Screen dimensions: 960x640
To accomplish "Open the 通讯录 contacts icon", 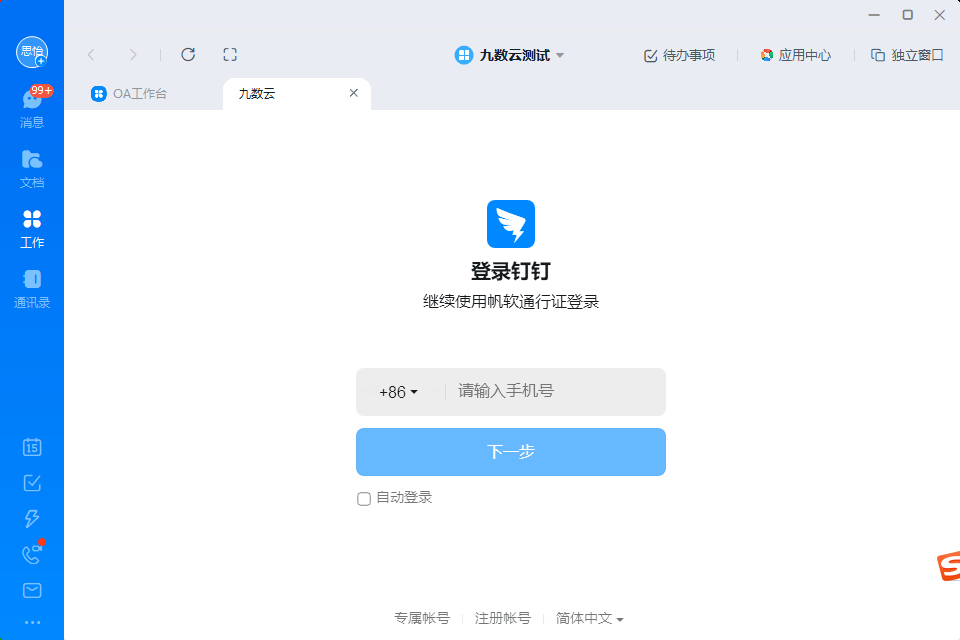I will [x=32, y=288].
